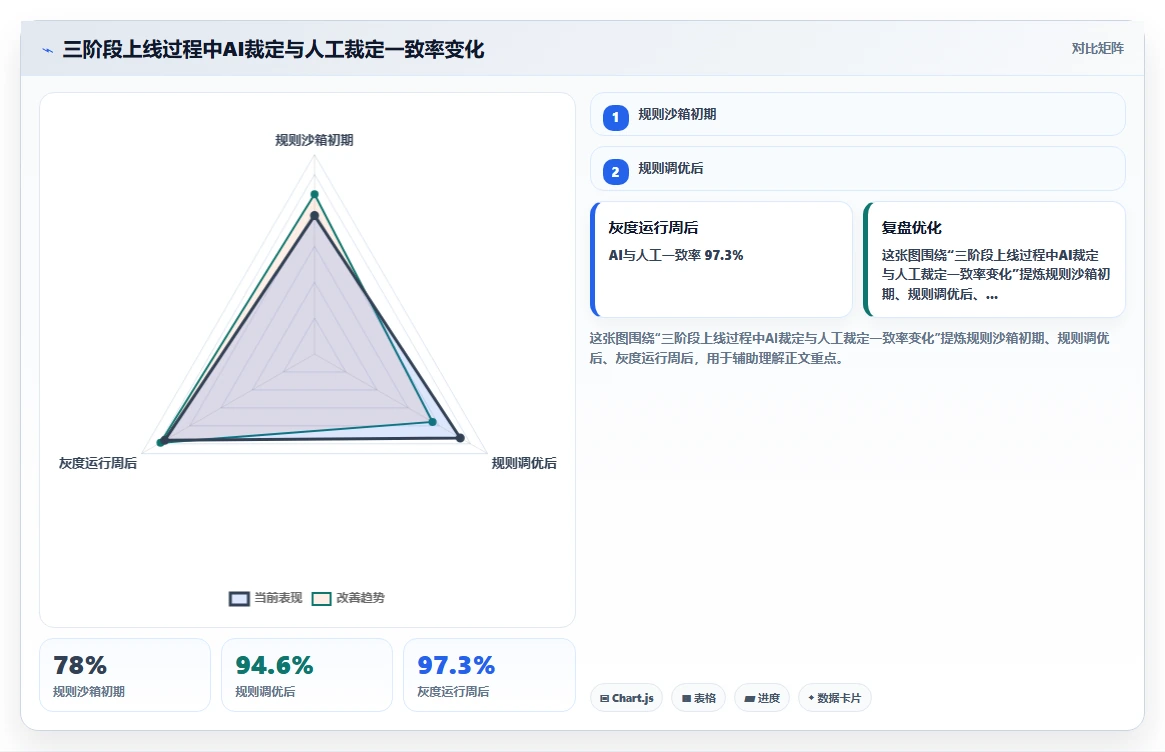1165x752 pixels.
Task: Click the 94.6% 规则调优后 stat card
Action: pyautogui.click(x=307, y=675)
